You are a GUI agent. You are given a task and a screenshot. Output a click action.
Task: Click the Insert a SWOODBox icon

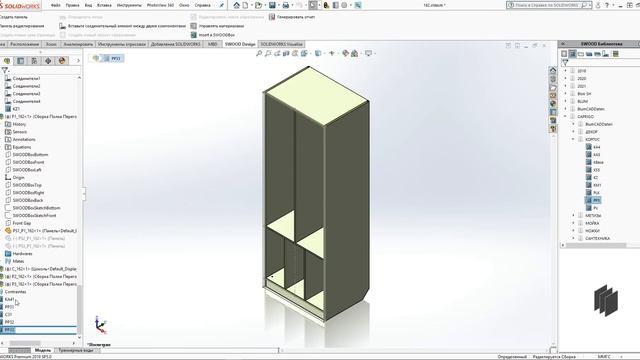(x=193, y=35)
